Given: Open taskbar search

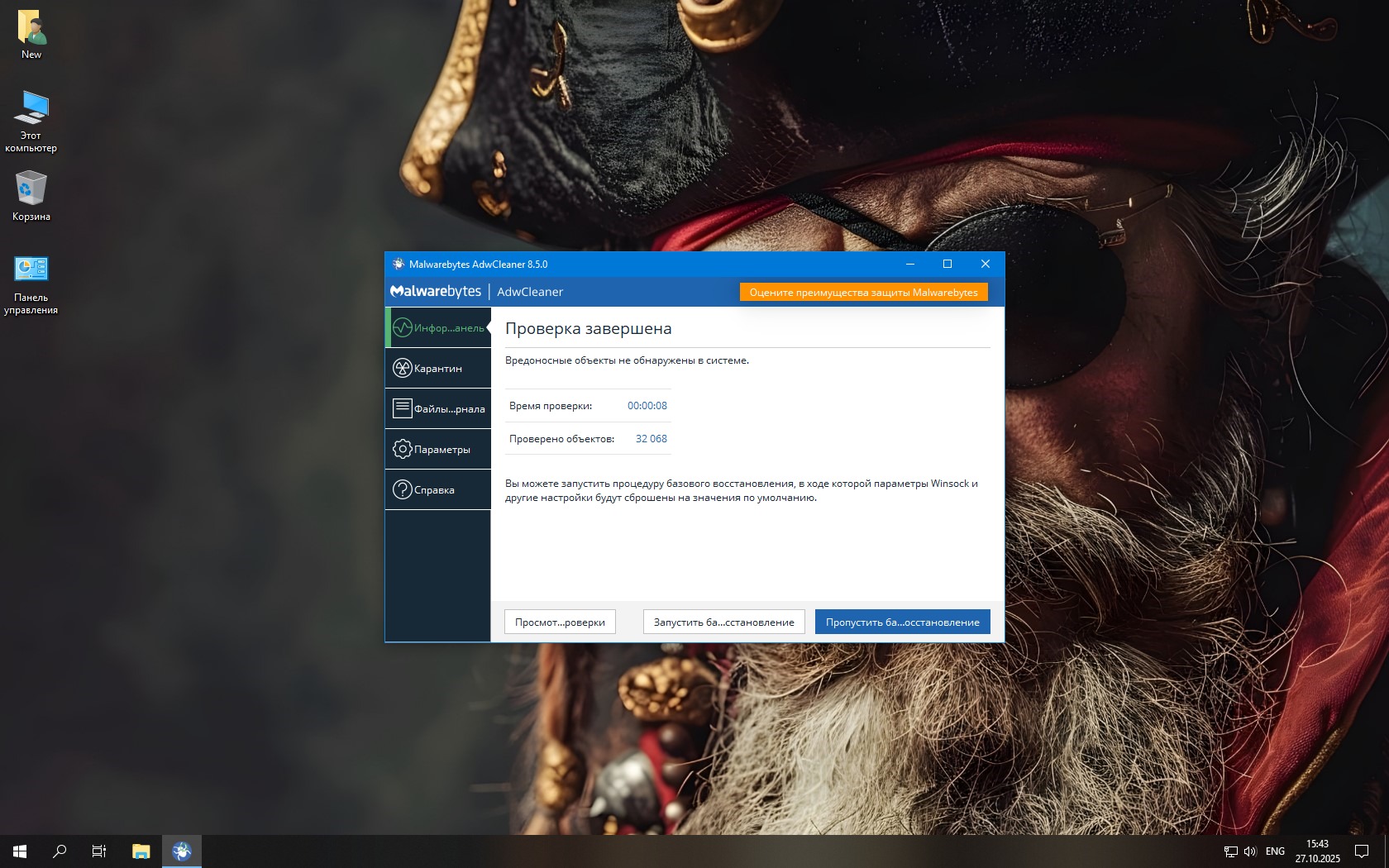Looking at the screenshot, I should (60, 851).
